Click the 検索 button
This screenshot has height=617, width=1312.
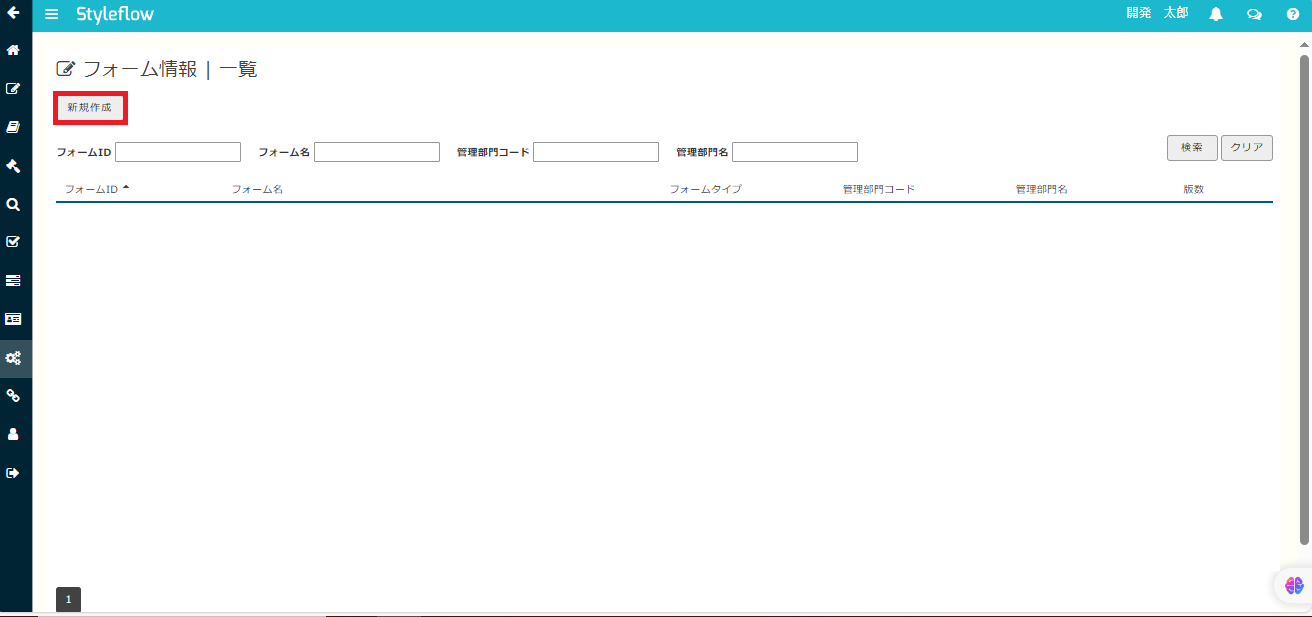coord(1192,148)
